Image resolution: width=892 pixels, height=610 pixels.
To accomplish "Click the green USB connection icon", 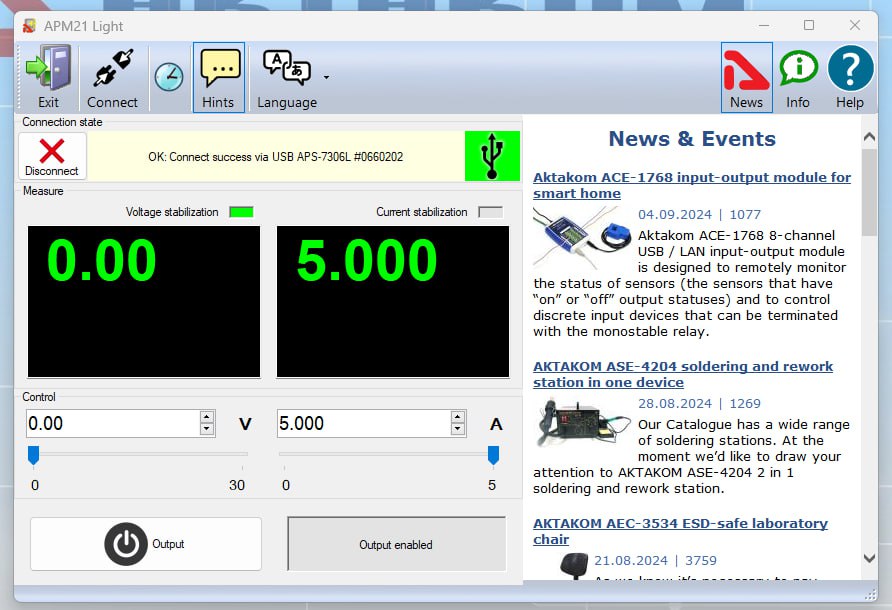I will [x=492, y=157].
